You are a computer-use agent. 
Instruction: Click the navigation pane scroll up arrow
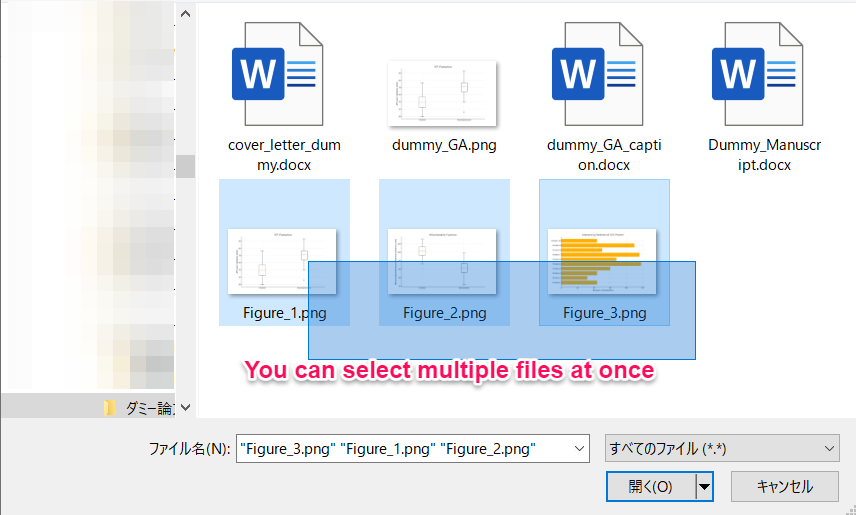pyautogui.click(x=186, y=14)
